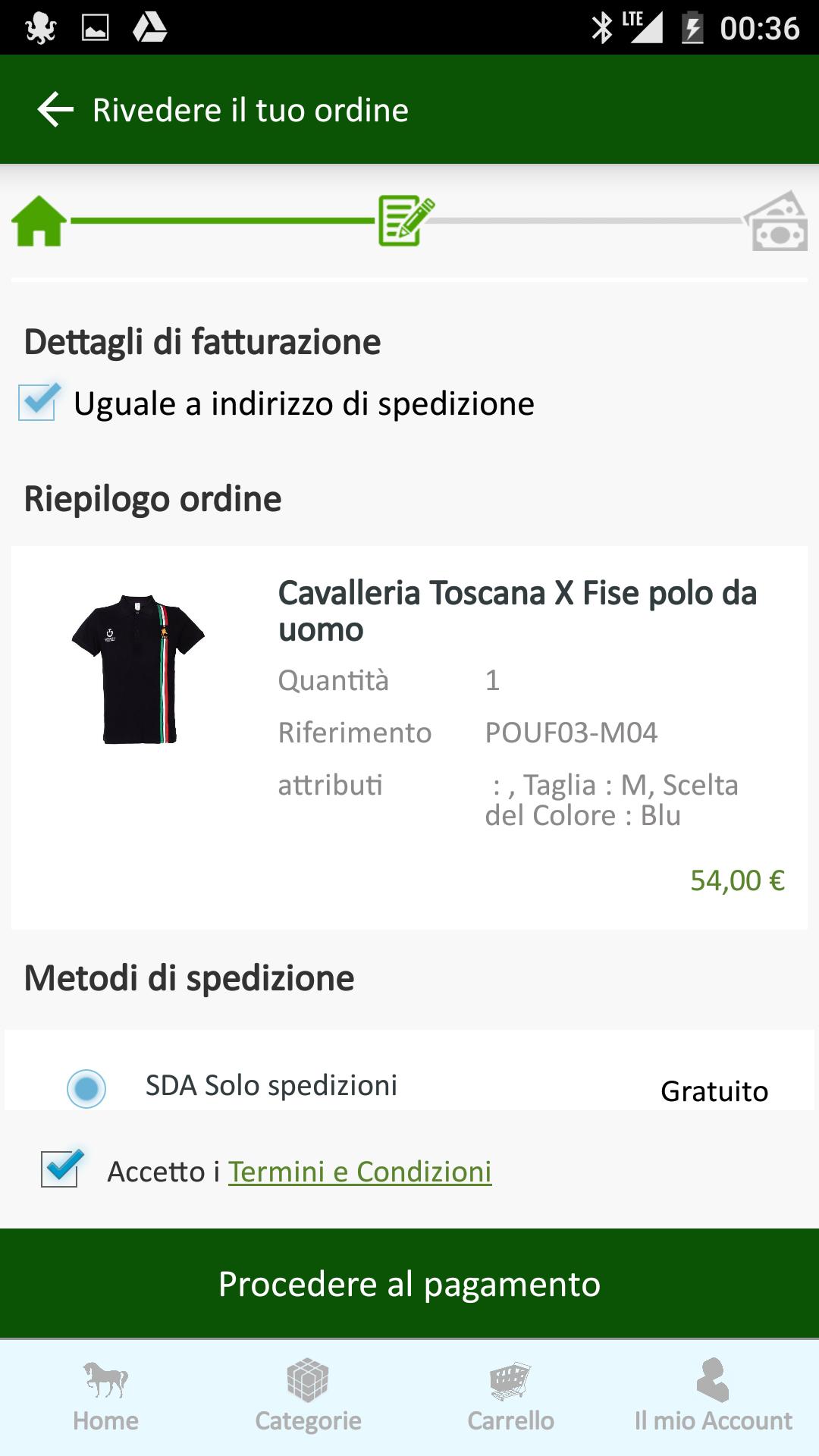This screenshot has height=1456, width=819.
Task: Tap the Google Drive notification icon
Action: (x=150, y=28)
